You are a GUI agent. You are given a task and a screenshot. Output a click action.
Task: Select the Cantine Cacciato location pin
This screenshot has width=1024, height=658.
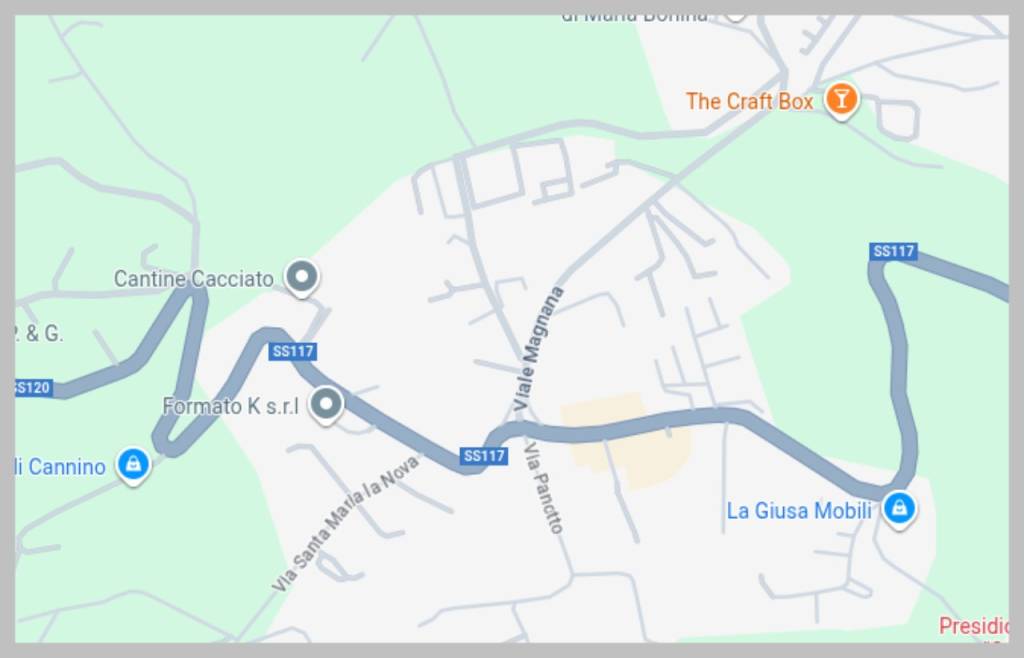tap(302, 277)
